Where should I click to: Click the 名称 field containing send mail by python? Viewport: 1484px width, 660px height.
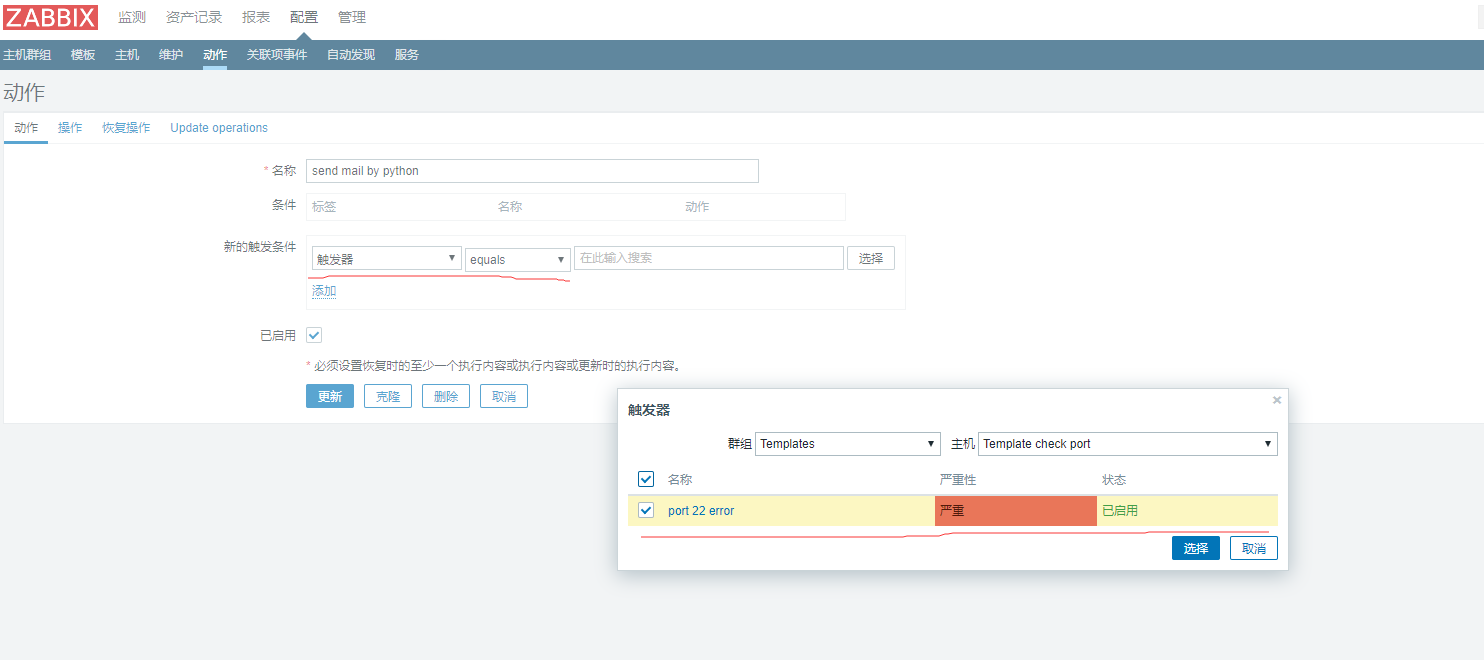[x=532, y=171]
